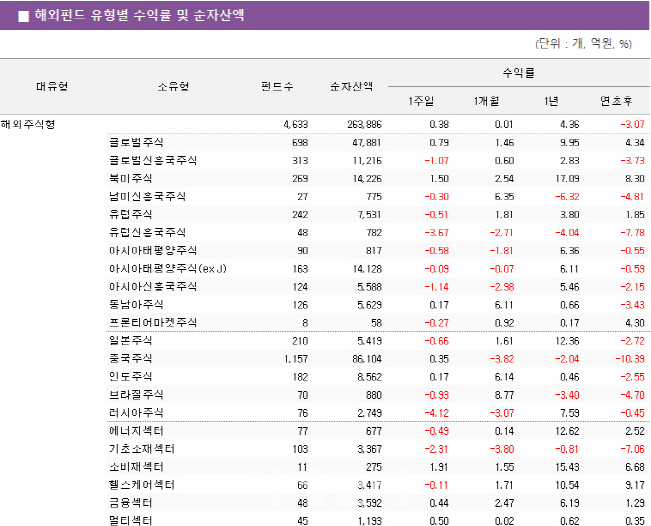This screenshot has width=651, height=526.
Task: Click the white square icon in title bar
Action: (24, 16)
